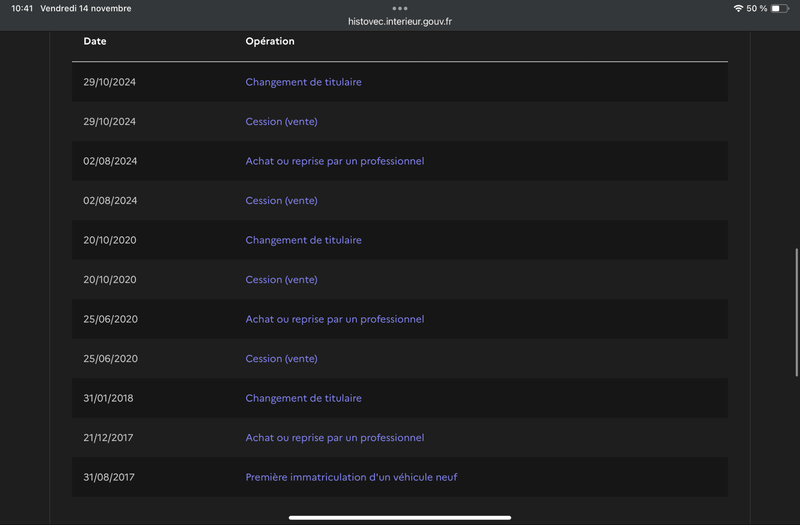Open Changement de titulaire dated 29/10/2024
Viewport: 800px width, 525px height.
click(x=303, y=82)
